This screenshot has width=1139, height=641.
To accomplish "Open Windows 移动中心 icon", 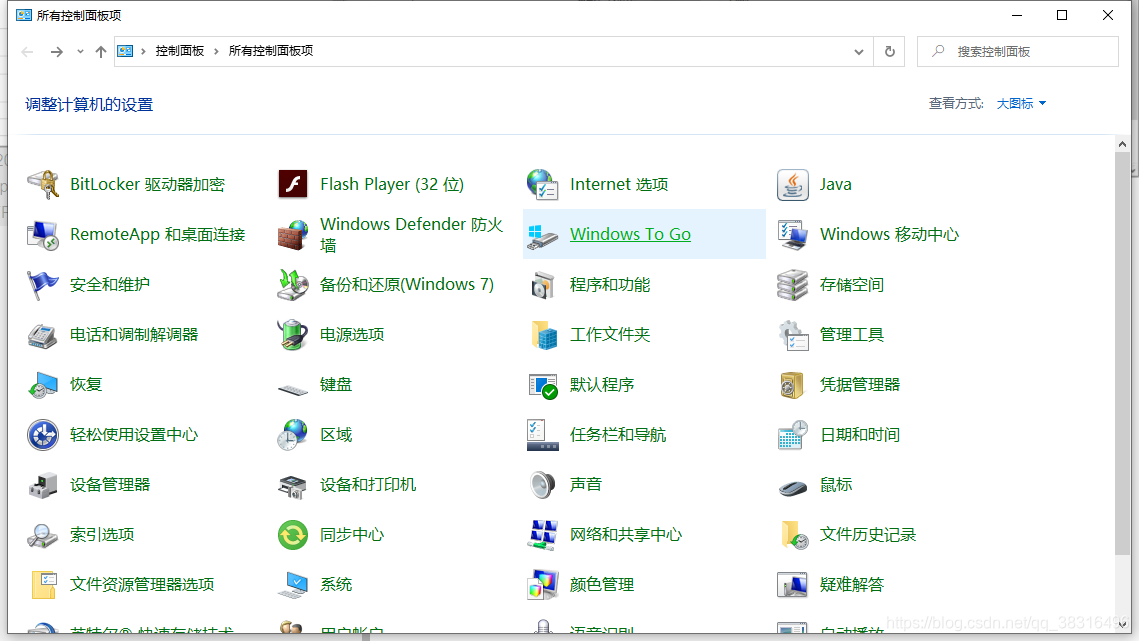I will 793,235.
